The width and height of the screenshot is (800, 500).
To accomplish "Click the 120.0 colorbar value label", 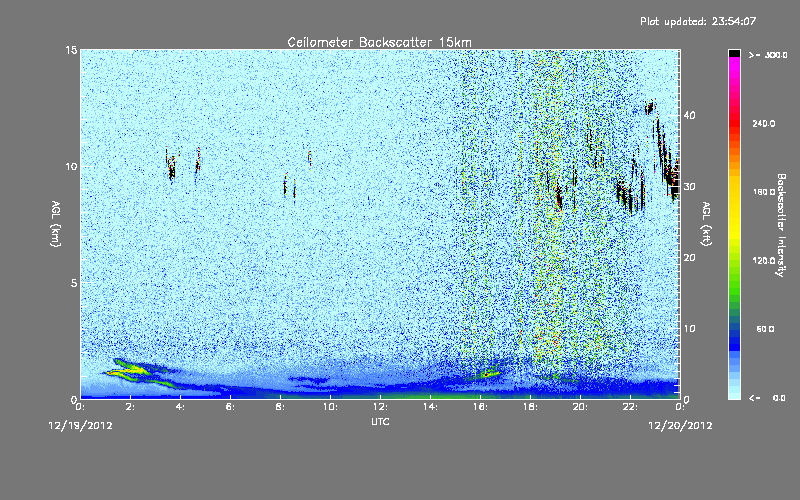I will (764, 261).
